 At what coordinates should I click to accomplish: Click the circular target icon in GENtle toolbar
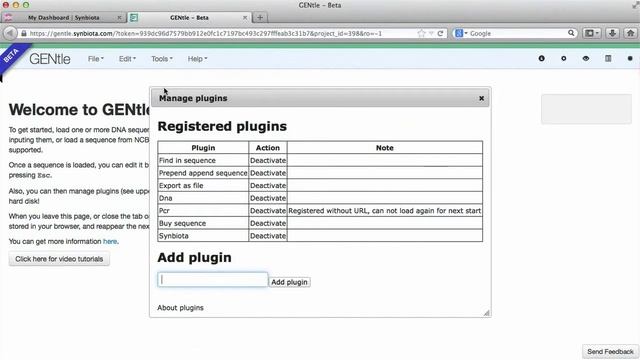pyautogui.click(x=564, y=59)
